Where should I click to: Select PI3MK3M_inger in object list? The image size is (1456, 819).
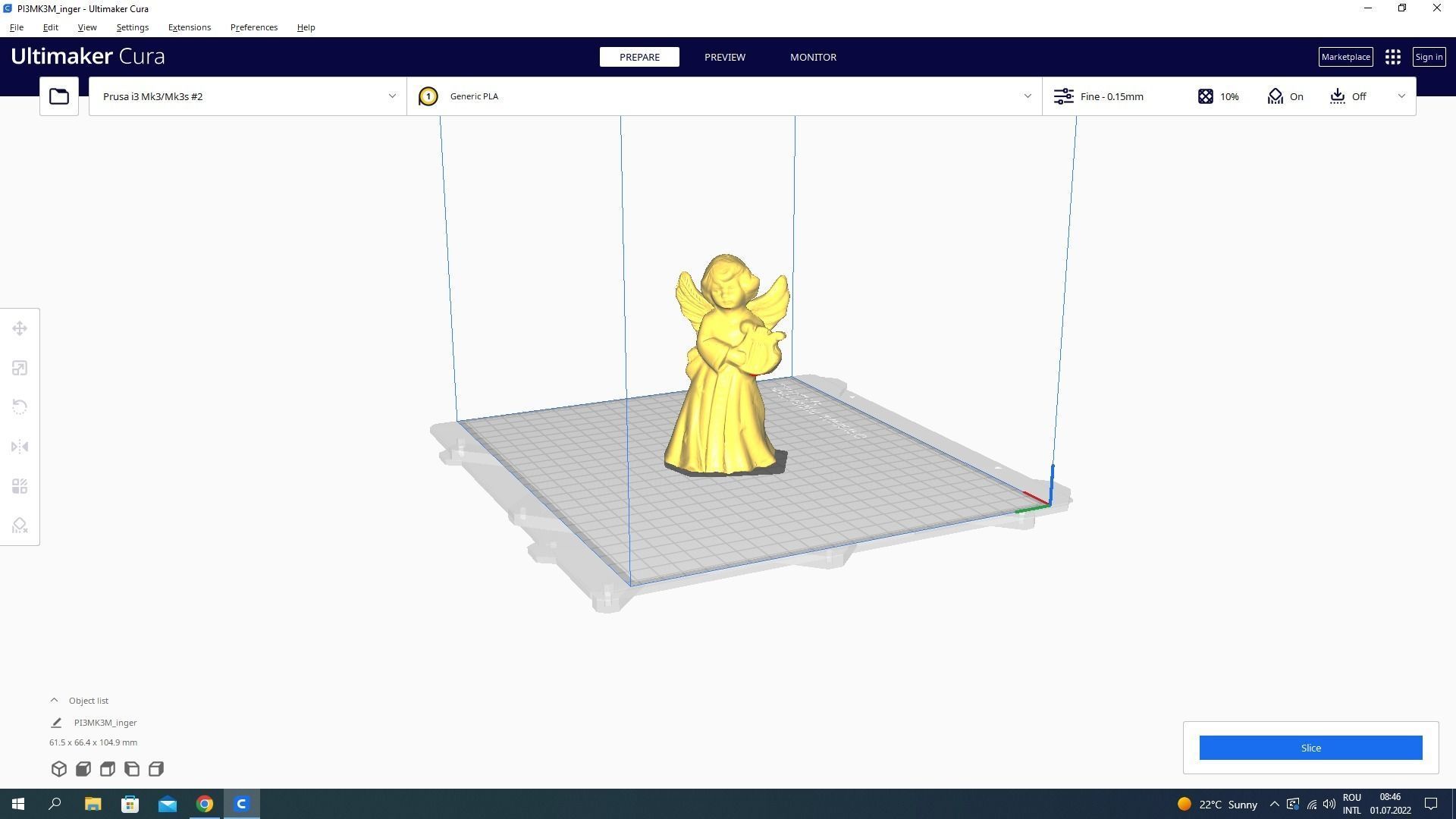click(x=105, y=723)
